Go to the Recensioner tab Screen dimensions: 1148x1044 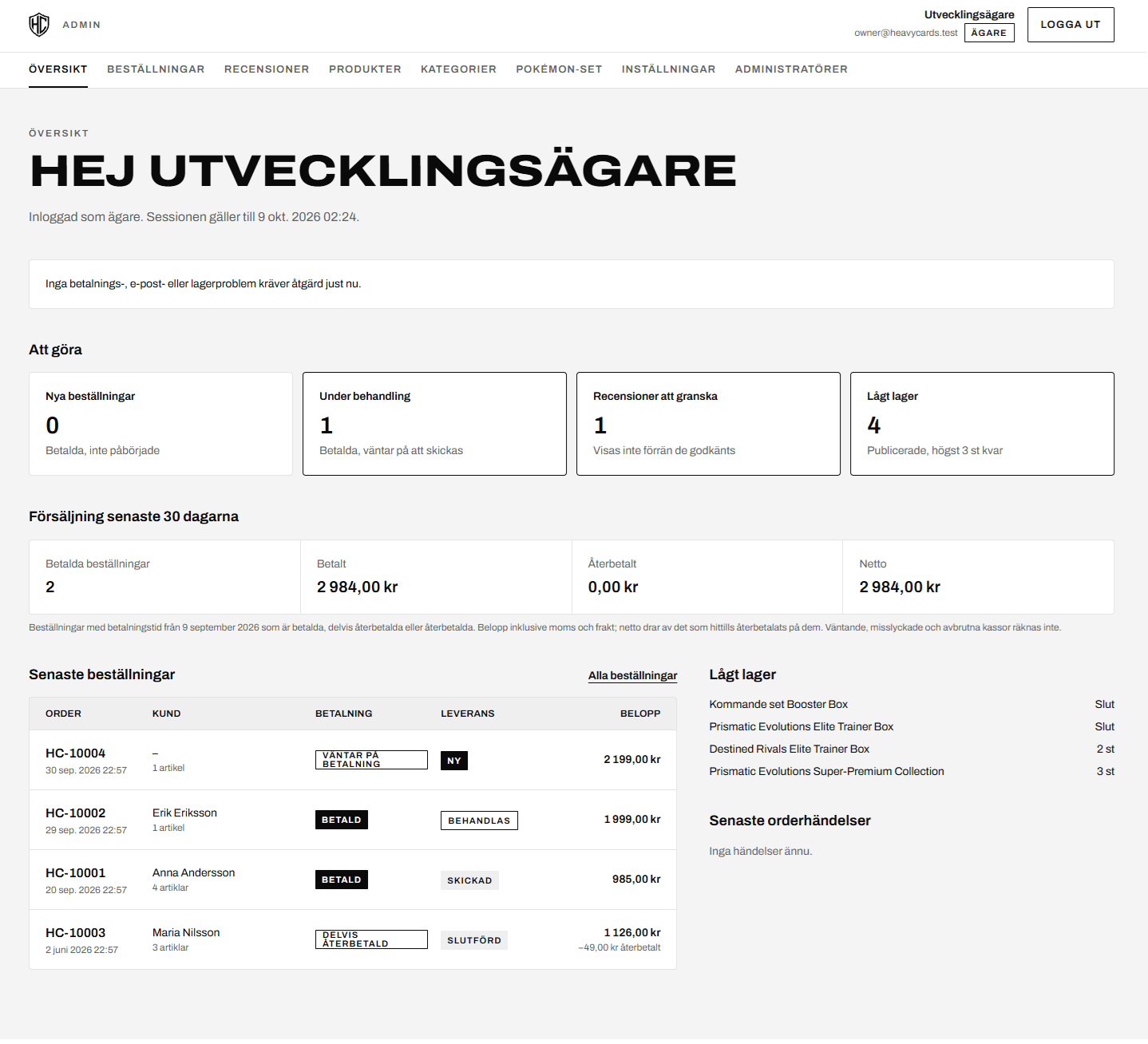coord(267,69)
